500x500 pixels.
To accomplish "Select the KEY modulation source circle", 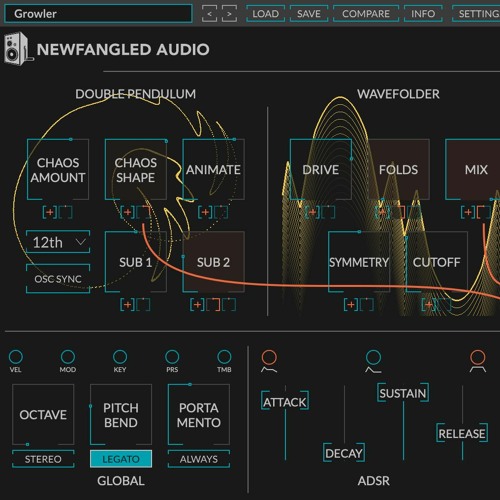I will pos(120,357).
